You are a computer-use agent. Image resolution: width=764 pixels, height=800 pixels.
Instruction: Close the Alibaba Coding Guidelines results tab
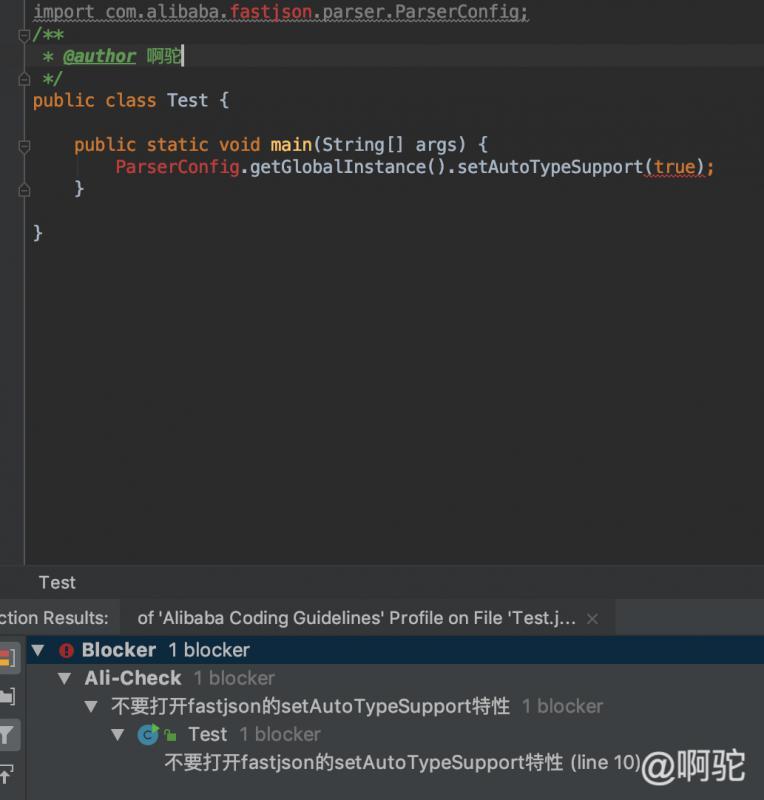coord(592,618)
